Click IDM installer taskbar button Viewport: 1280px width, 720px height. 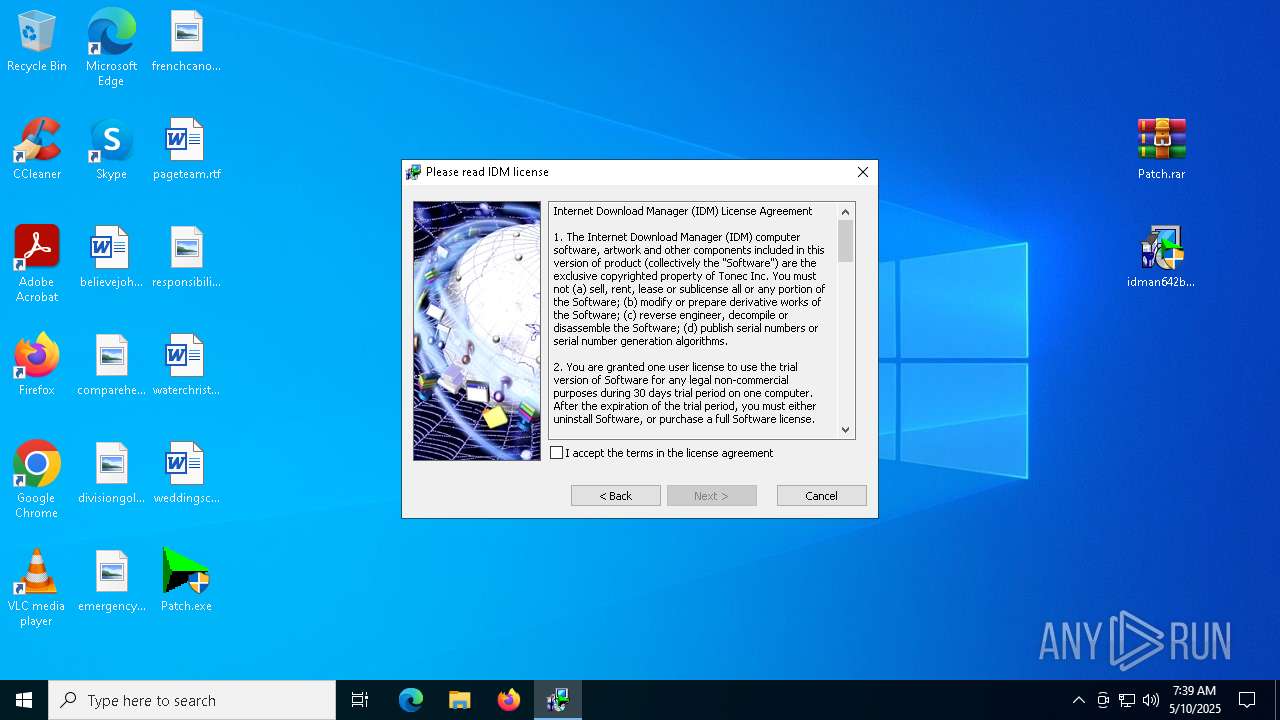[558, 700]
